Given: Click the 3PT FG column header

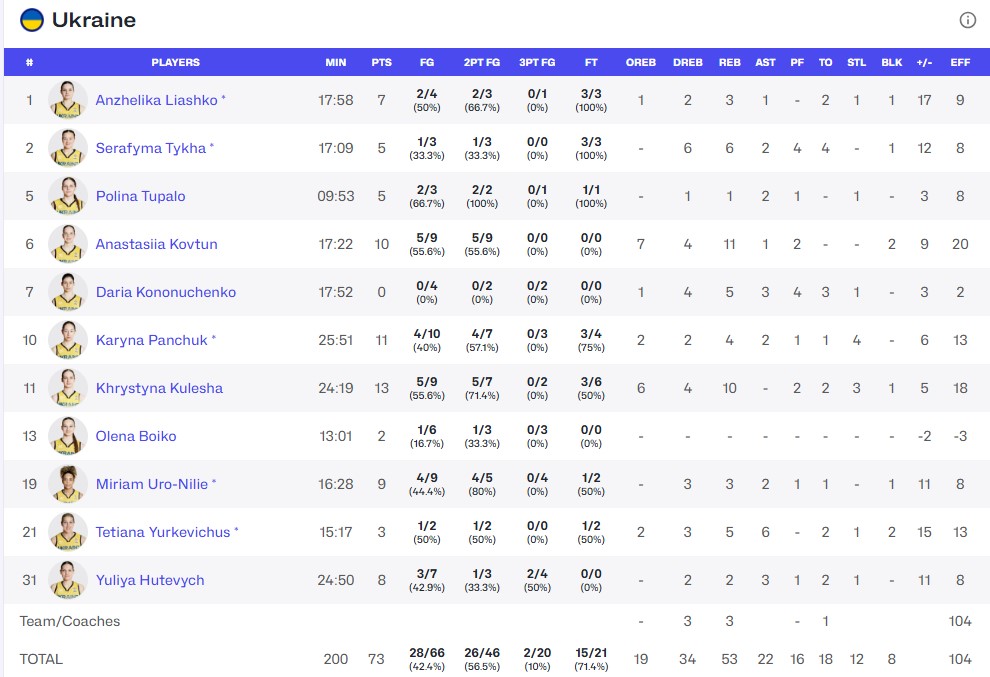Looking at the screenshot, I should [537, 62].
